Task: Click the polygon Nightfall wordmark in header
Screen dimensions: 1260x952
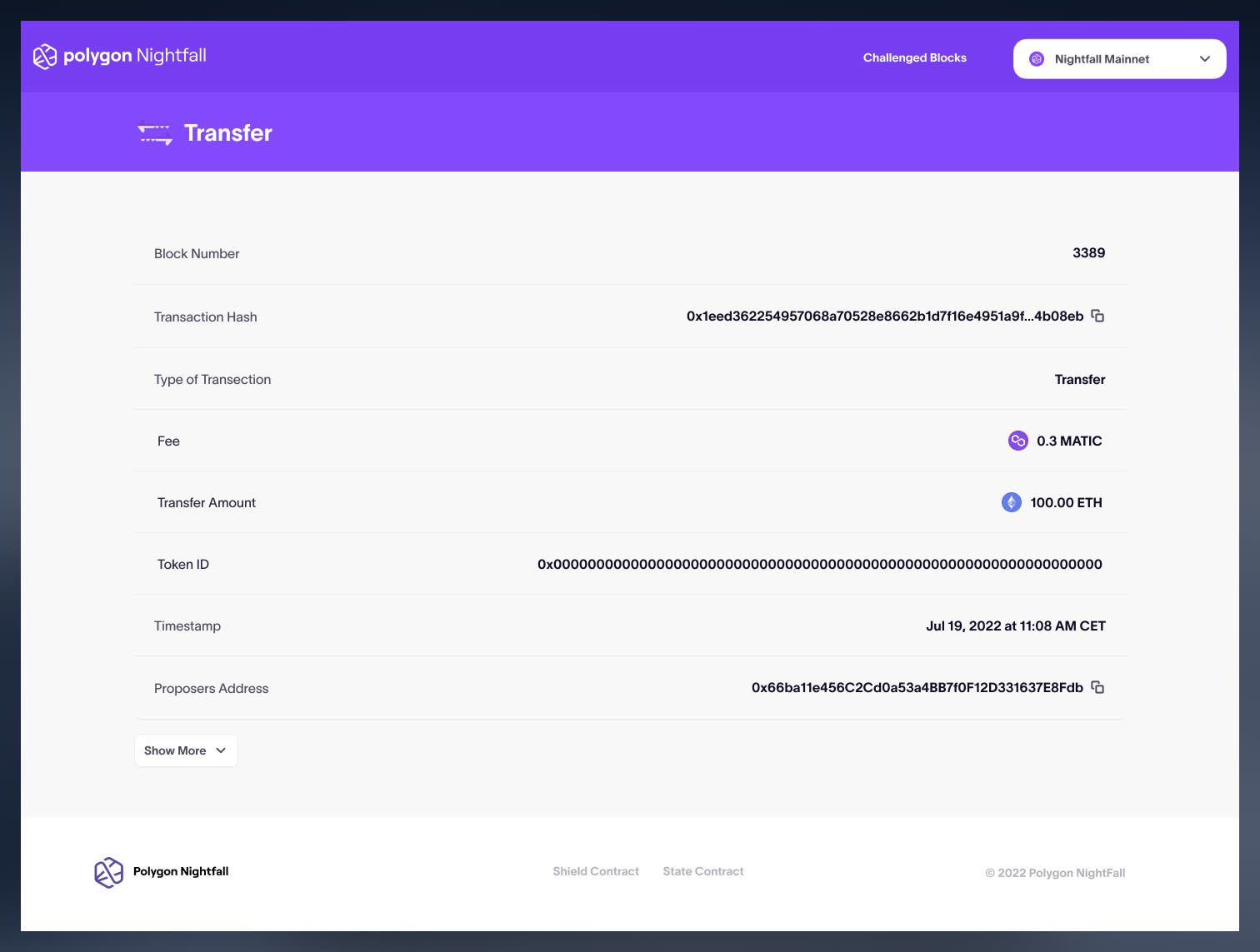Action: tap(135, 56)
